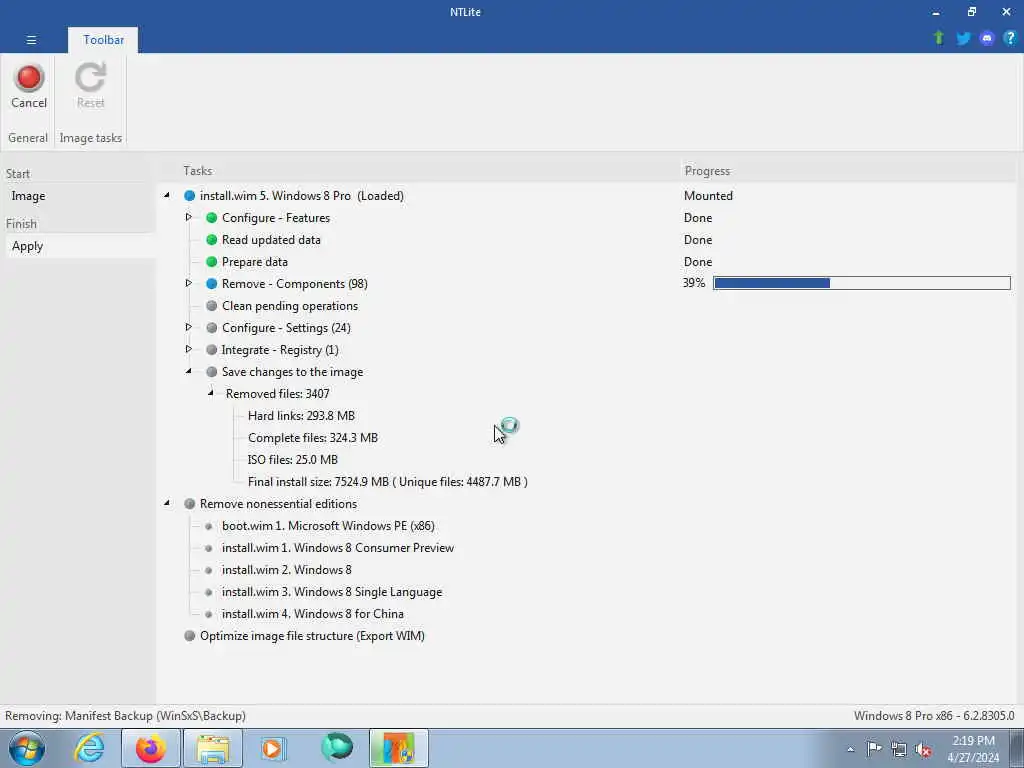Expand Remove - Components (98) node
Image resolution: width=1024 pixels, height=768 pixels.
tap(189, 283)
